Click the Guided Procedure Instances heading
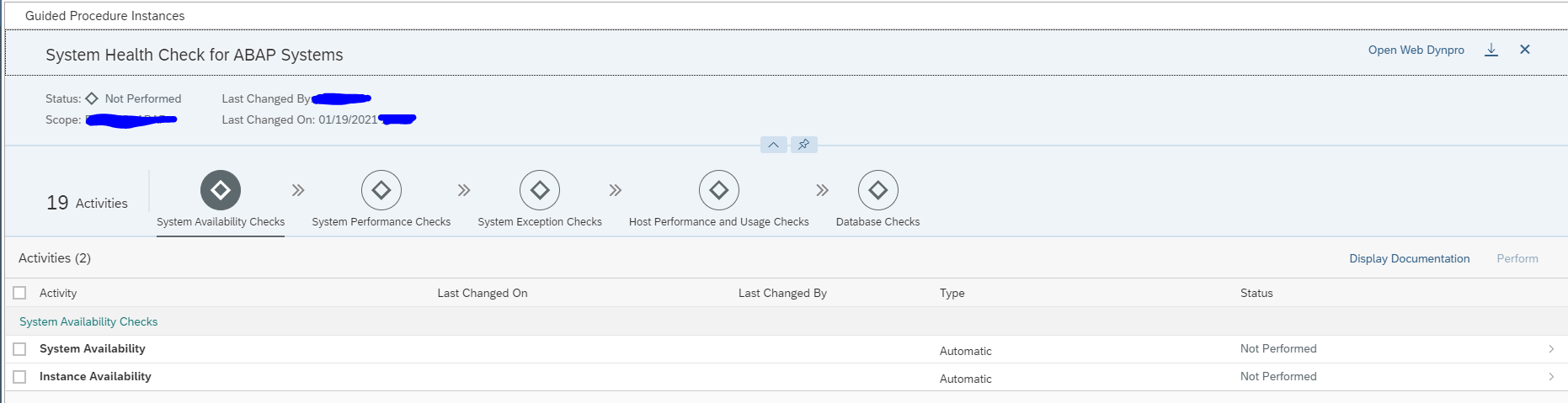Viewport: 1568px width, 403px height. (x=104, y=15)
